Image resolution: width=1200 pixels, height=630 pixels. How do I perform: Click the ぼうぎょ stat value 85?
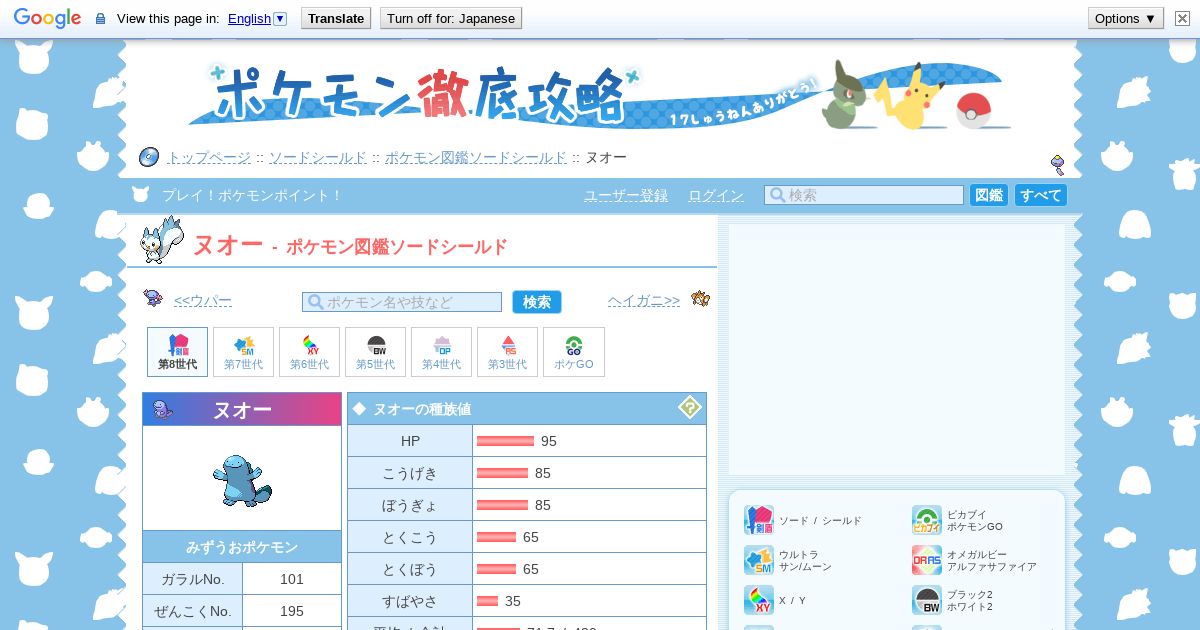click(543, 505)
